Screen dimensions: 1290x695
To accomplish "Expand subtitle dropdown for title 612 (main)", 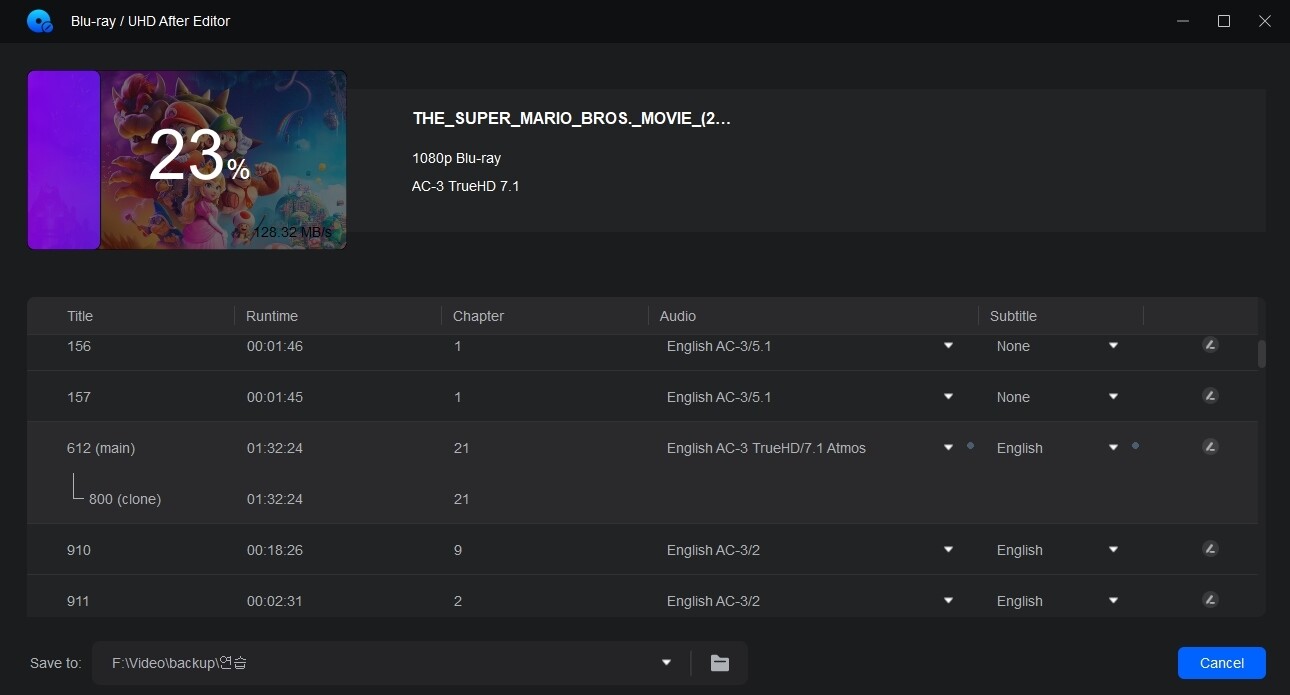I will point(1113,448).
